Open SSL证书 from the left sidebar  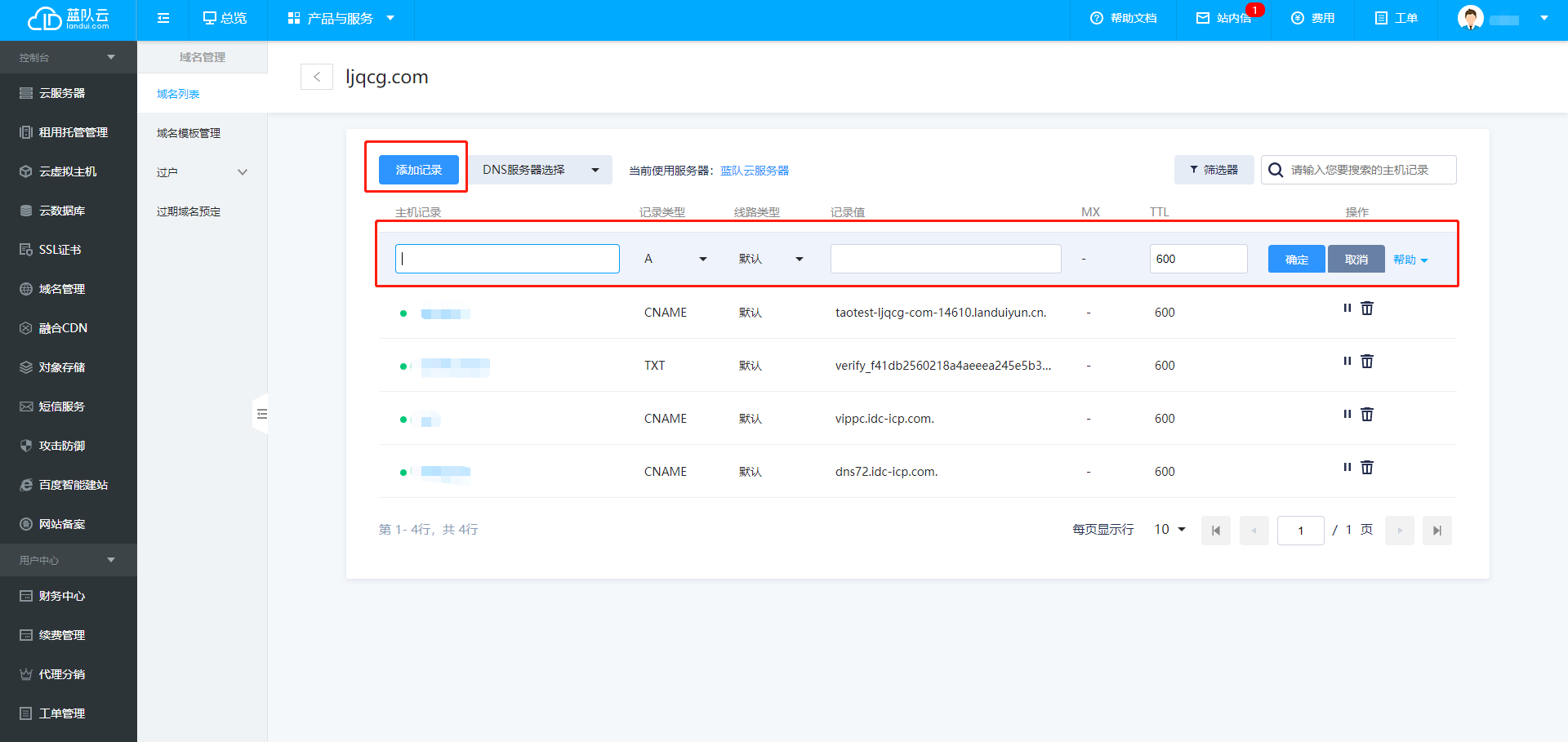point(60,250)
